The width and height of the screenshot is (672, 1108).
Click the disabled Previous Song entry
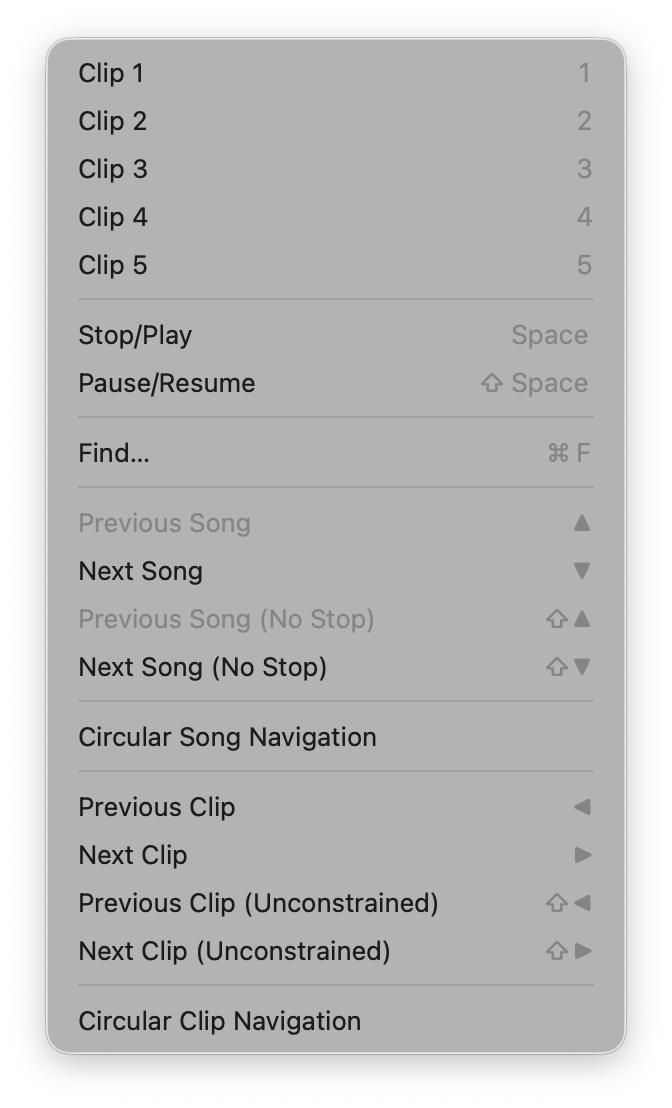click(x=164, y=523)
